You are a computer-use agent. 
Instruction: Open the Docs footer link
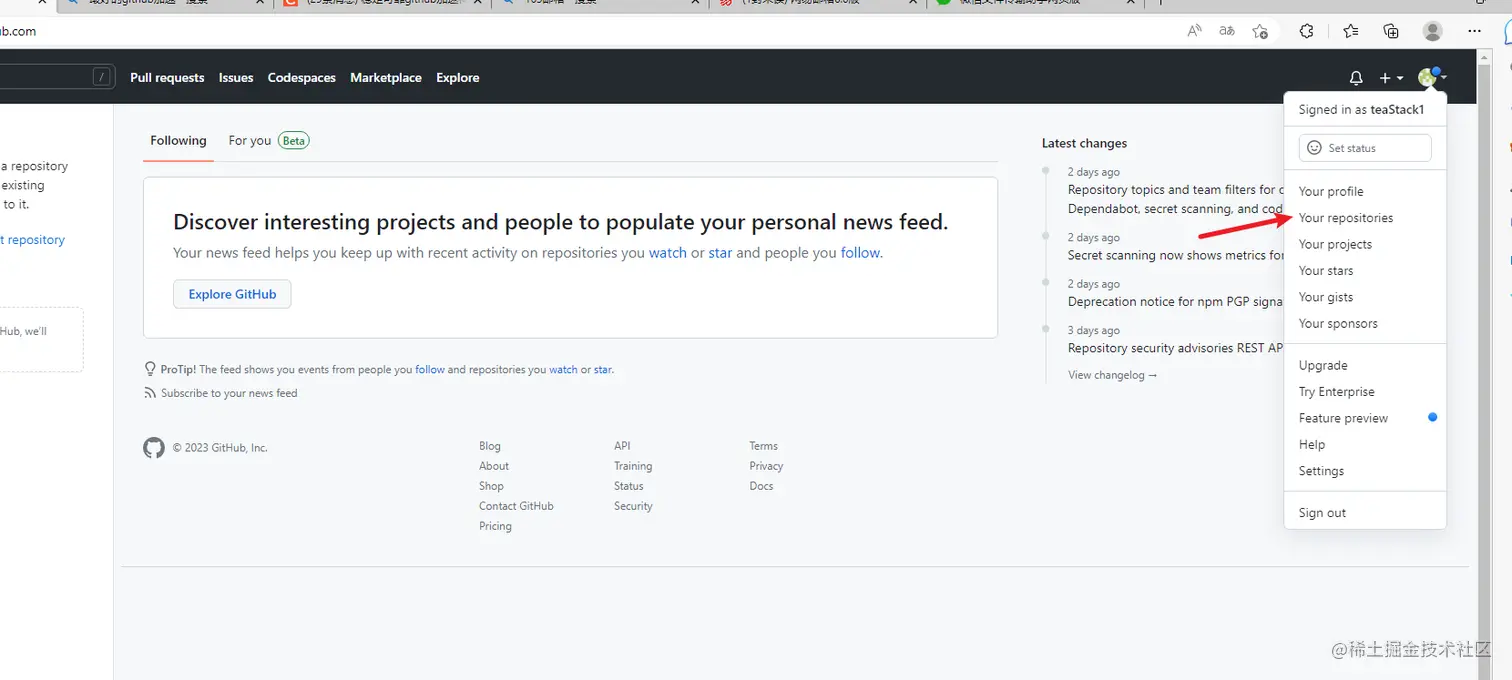(761, 486)
